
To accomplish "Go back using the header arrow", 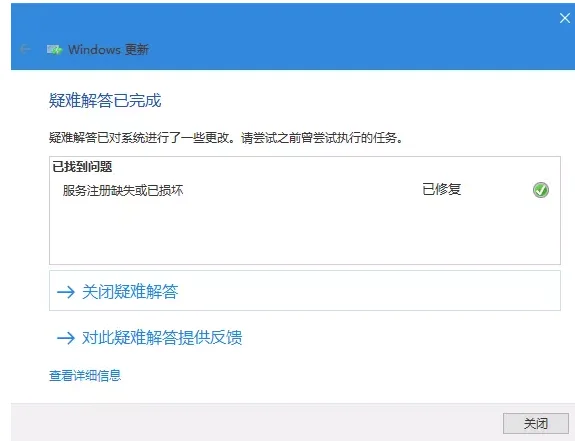I will [25, 49].
